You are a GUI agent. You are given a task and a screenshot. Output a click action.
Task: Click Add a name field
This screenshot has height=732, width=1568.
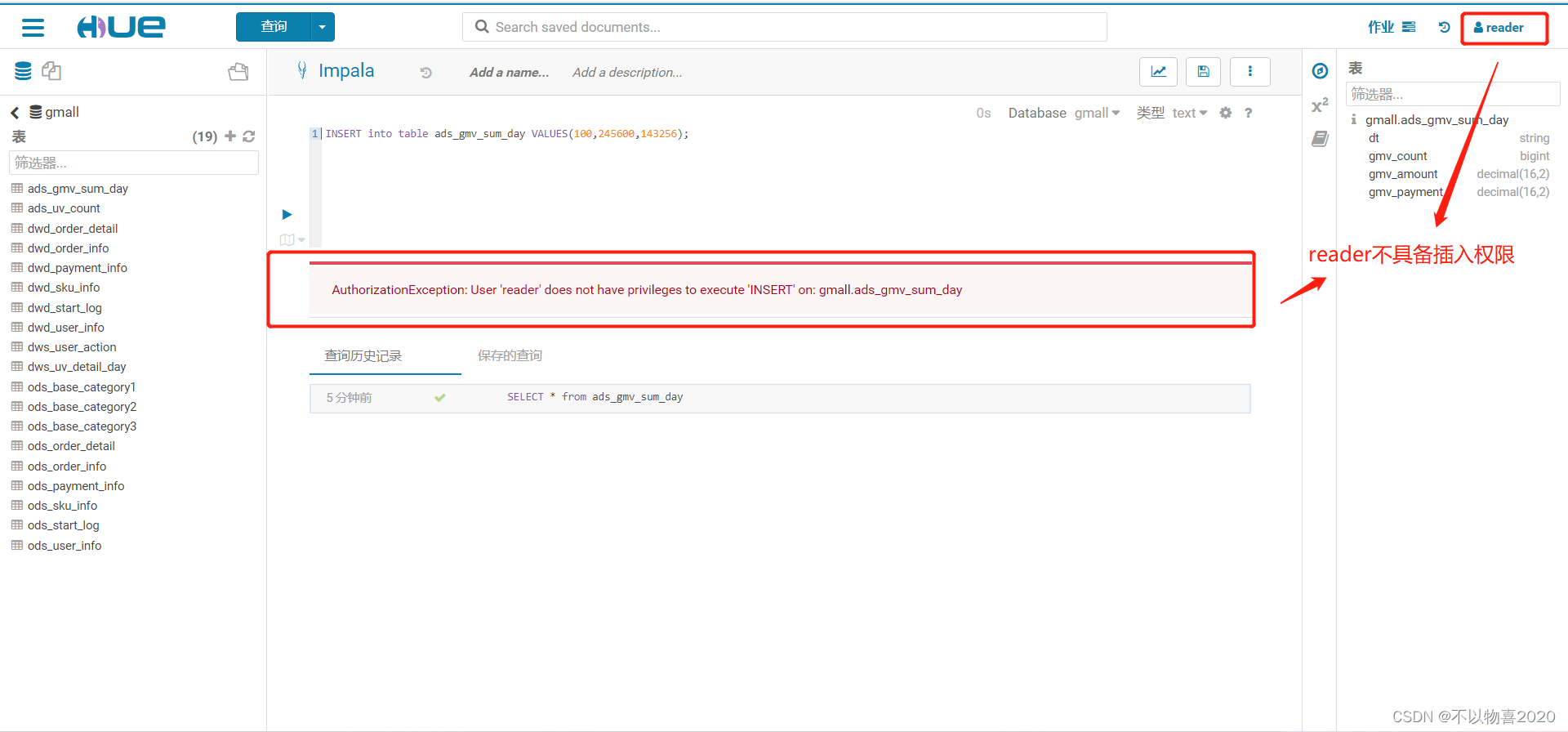509,73
